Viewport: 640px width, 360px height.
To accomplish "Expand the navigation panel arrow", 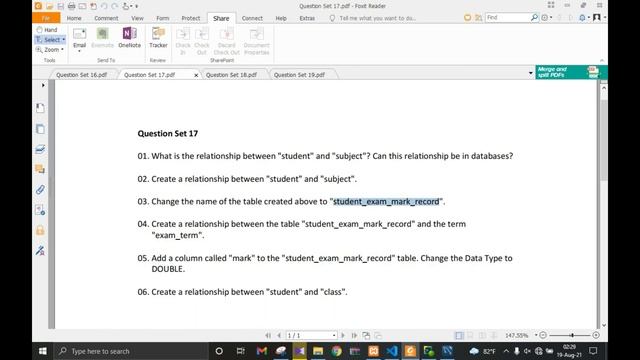I will (43, 85).
